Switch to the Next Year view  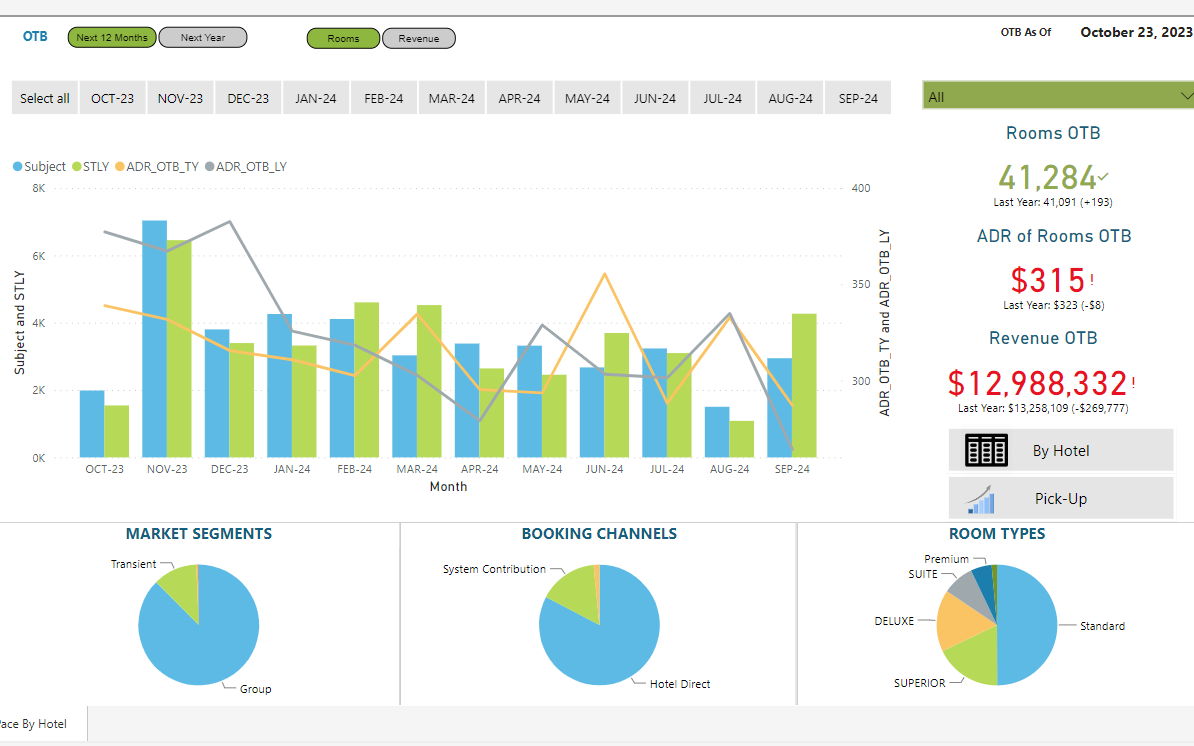tap(203, 37)
